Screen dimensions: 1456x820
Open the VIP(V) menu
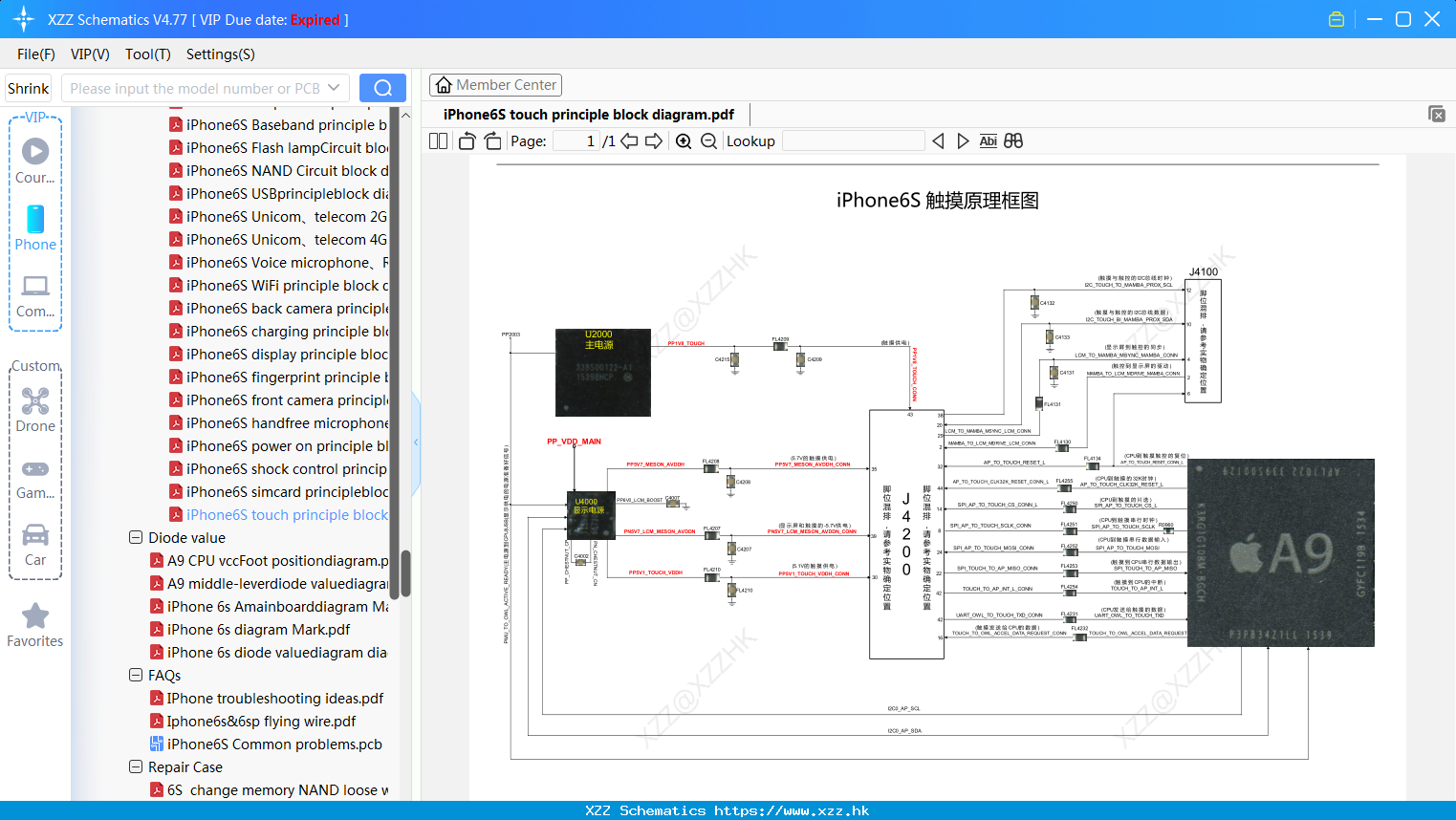[90, 54]
